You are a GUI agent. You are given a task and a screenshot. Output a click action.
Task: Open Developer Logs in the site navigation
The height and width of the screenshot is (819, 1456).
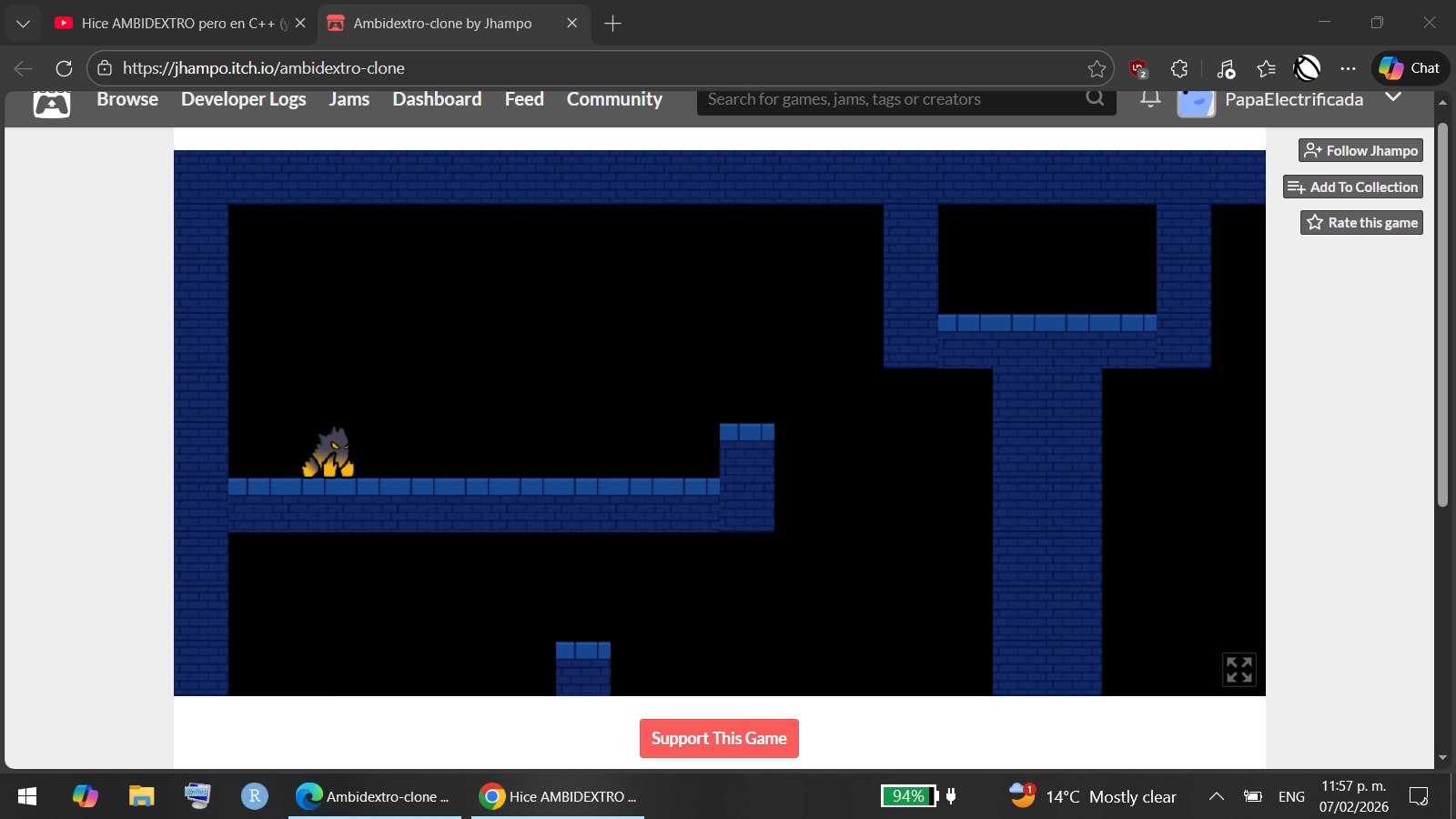(243, 99)
